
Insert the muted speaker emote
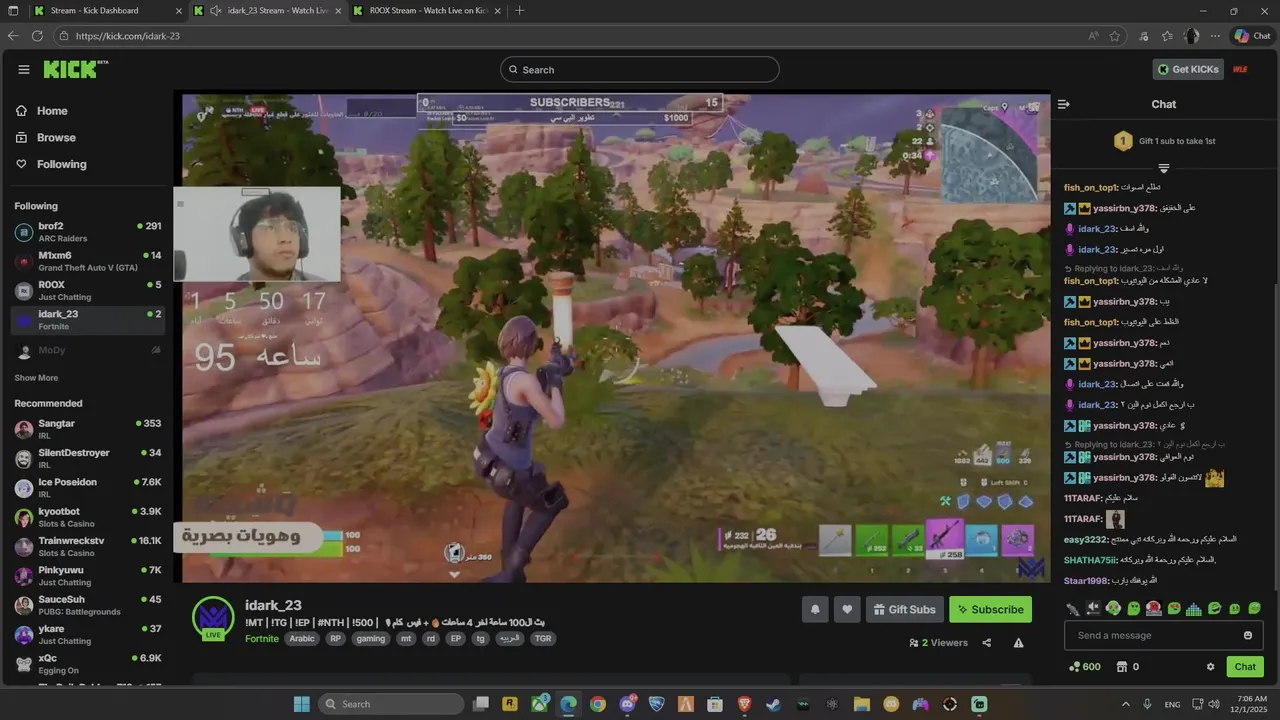click(1093, 608)
